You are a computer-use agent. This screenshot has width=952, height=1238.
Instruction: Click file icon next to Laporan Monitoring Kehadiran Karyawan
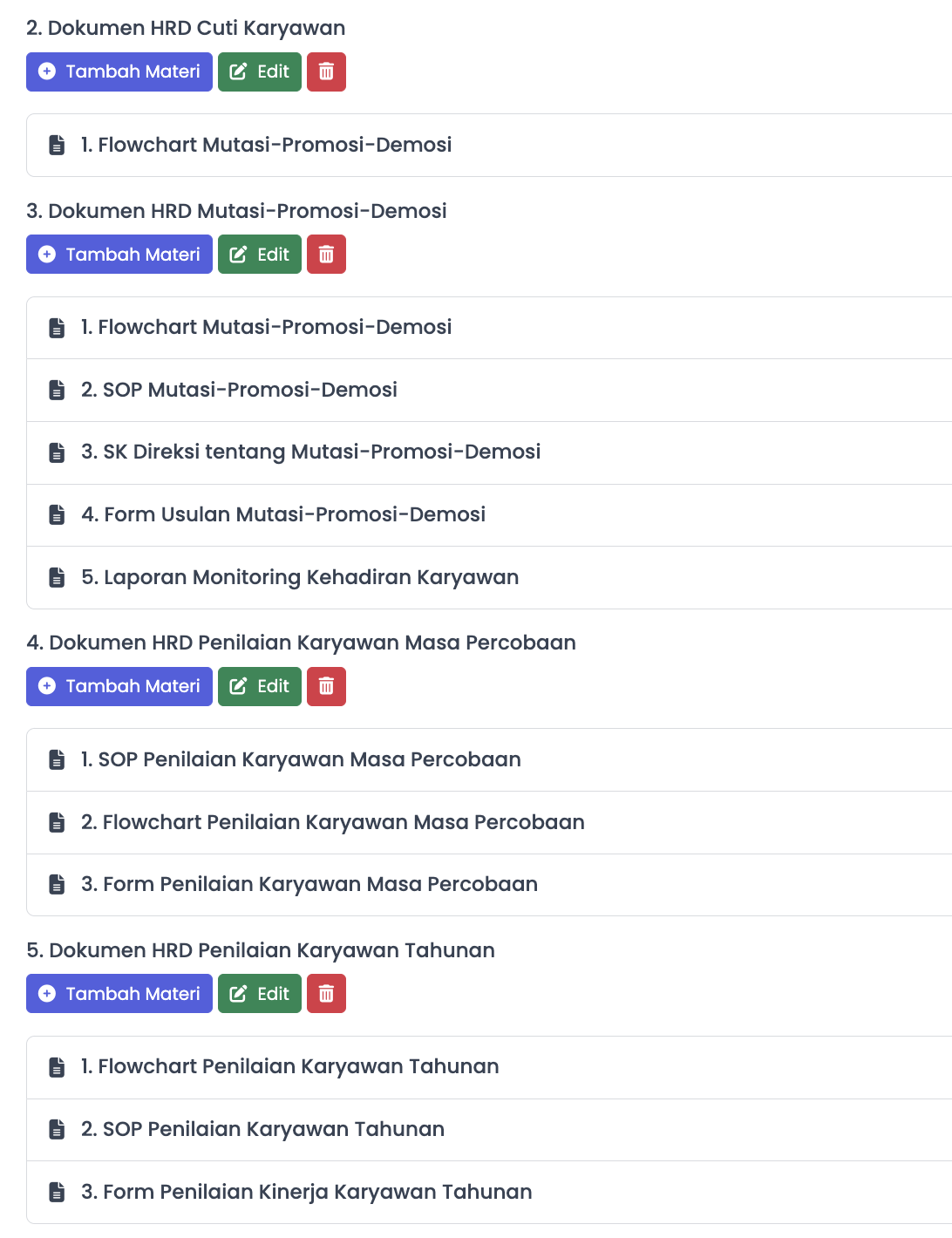coord(57,577)
